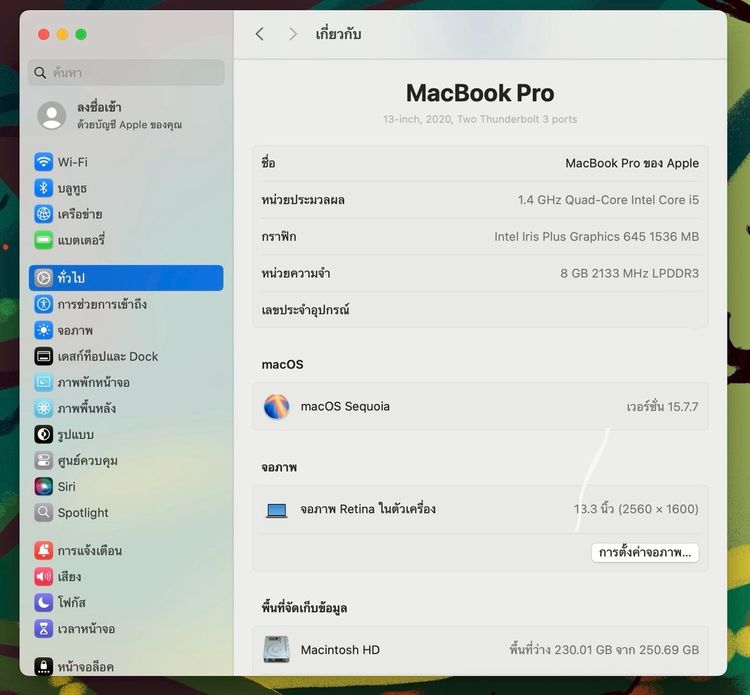Go forward with the right chevron
This screenshot has height=695, width=750.
293,34
